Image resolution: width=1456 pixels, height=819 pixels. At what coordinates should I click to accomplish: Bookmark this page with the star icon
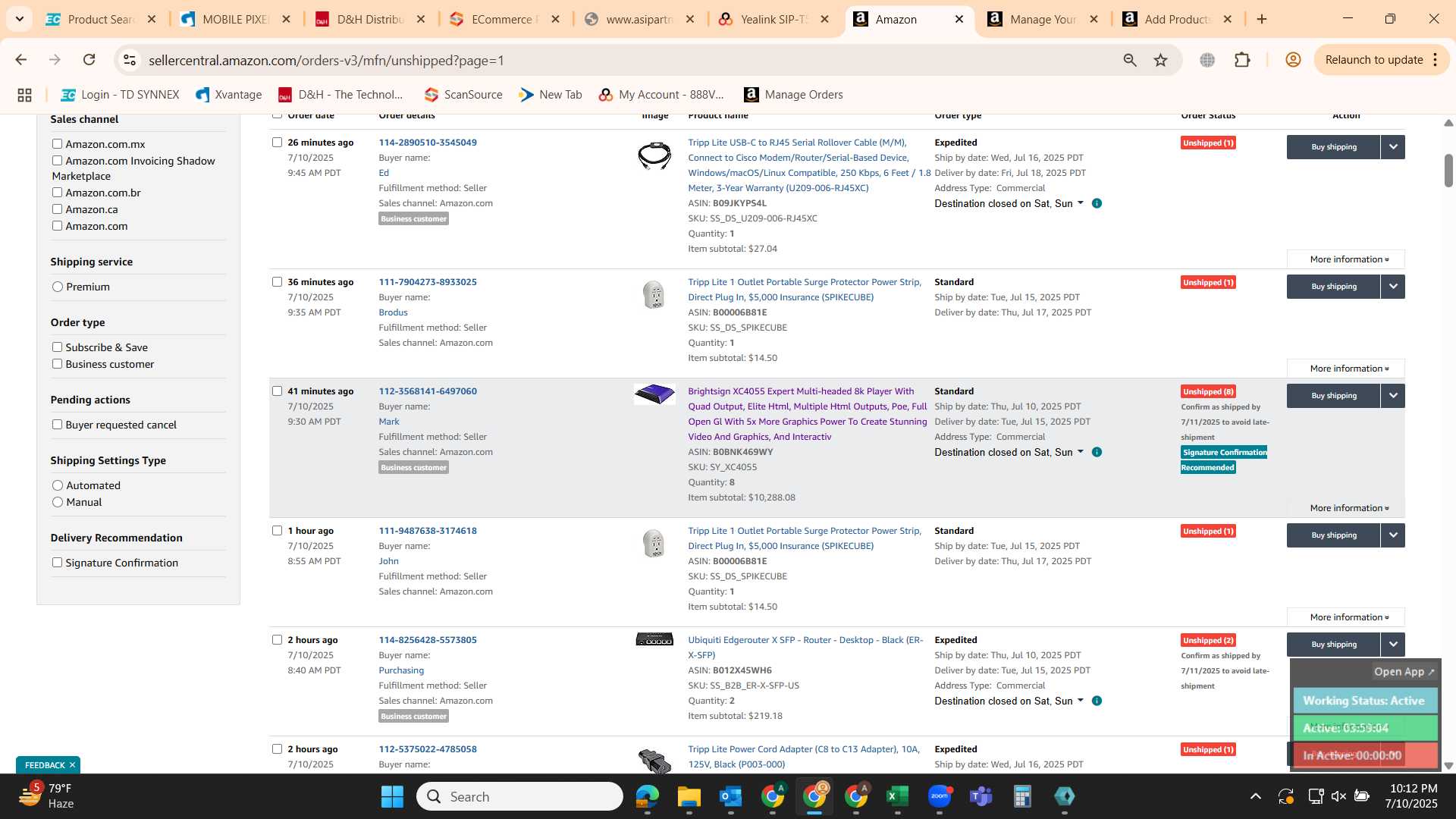click(1161, 60)
